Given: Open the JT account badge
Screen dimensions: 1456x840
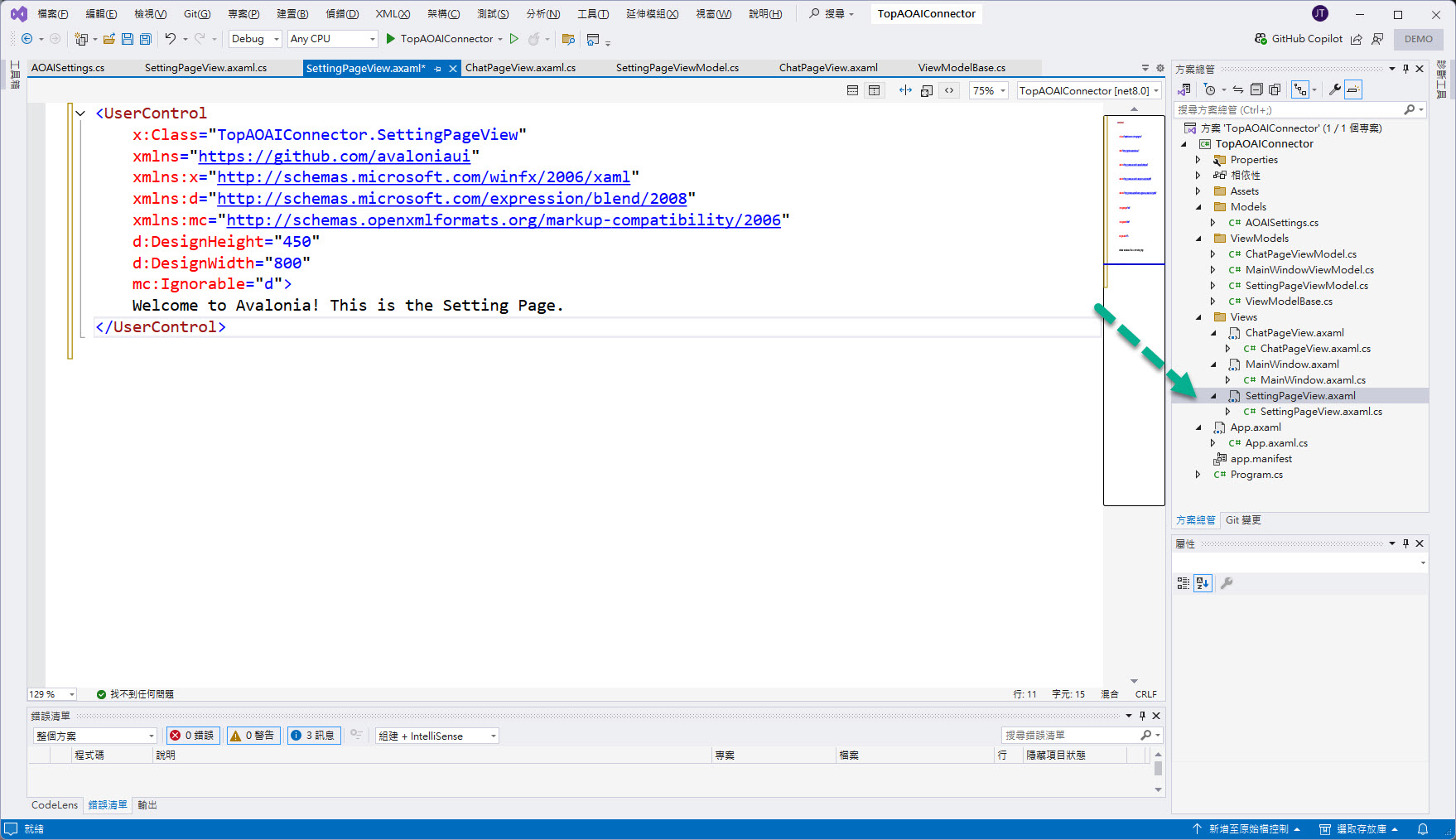Looking at the screenshot, I should 1320,13.
